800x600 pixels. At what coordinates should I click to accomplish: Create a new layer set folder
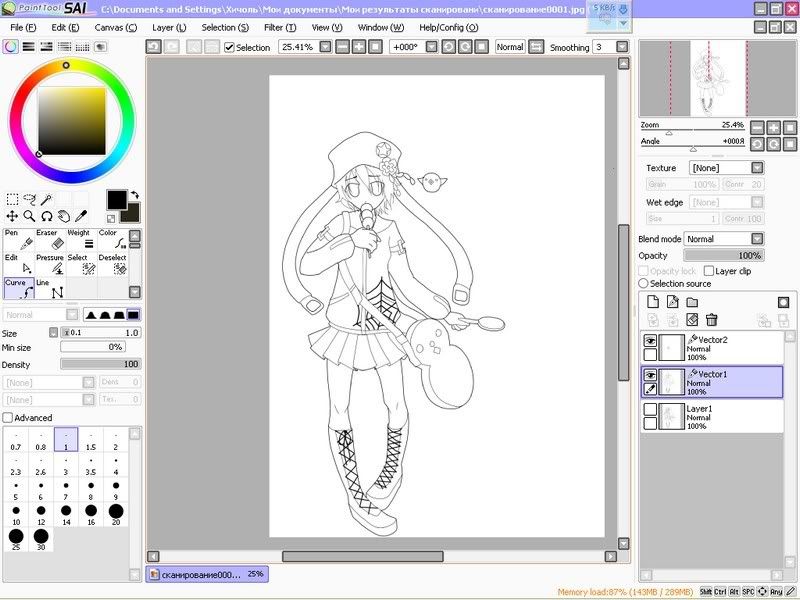[x=692, y=302]
